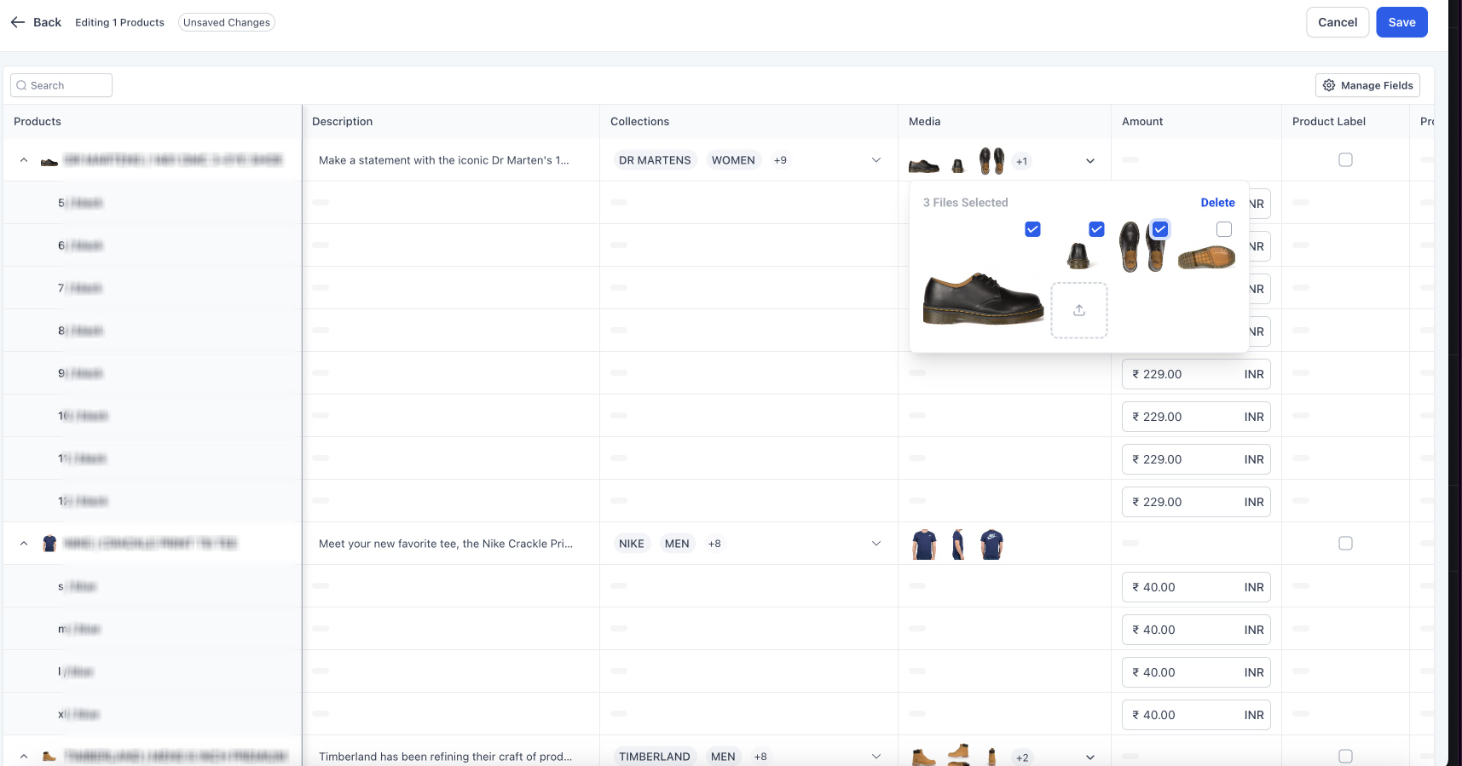Open Manage Fields
Screen dimensions: 1462x766
click(x=1367, y=86)
